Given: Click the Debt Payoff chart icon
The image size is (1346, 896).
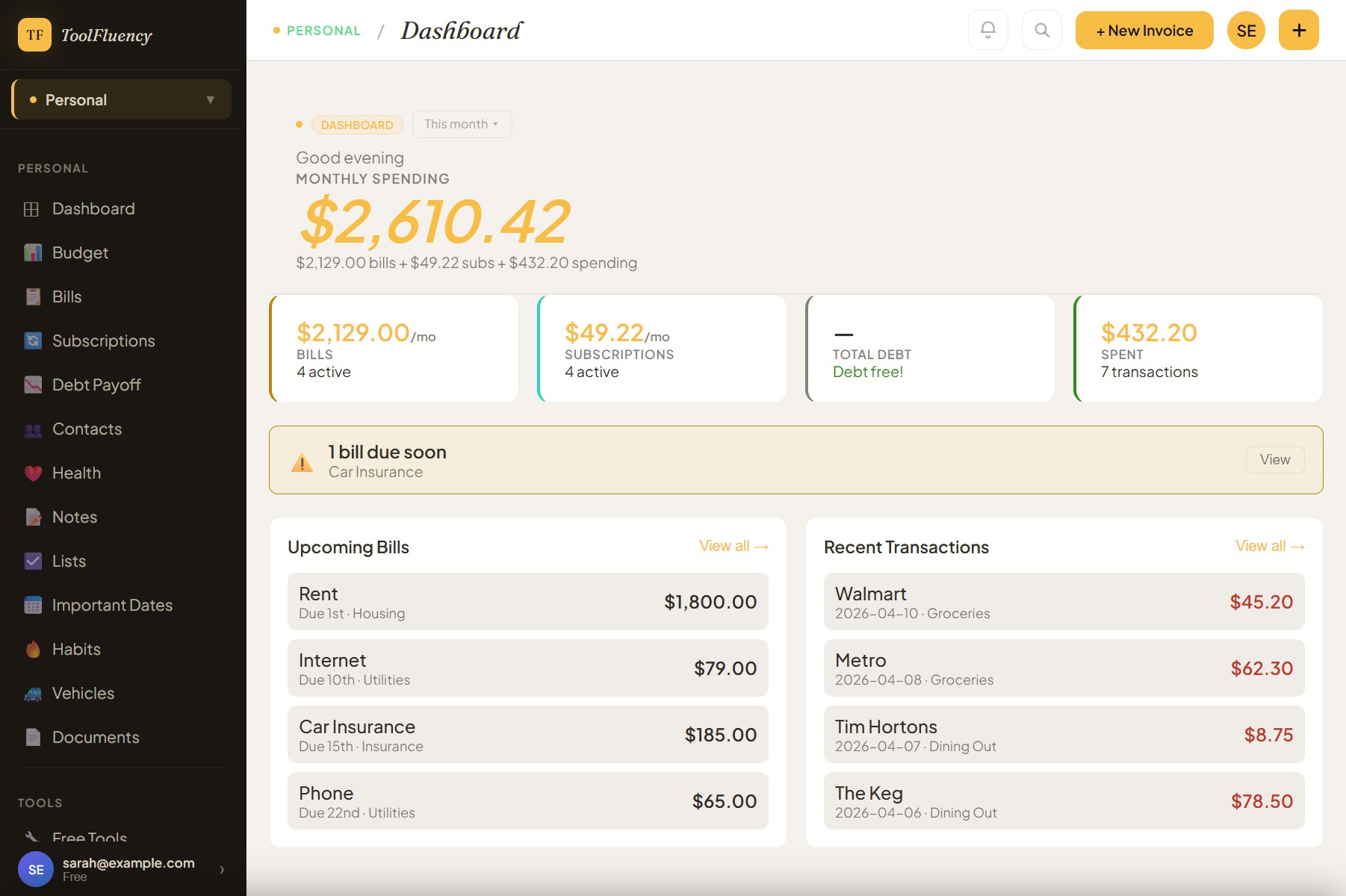Looking at the screenshot, I should click(x=33, y=385).
